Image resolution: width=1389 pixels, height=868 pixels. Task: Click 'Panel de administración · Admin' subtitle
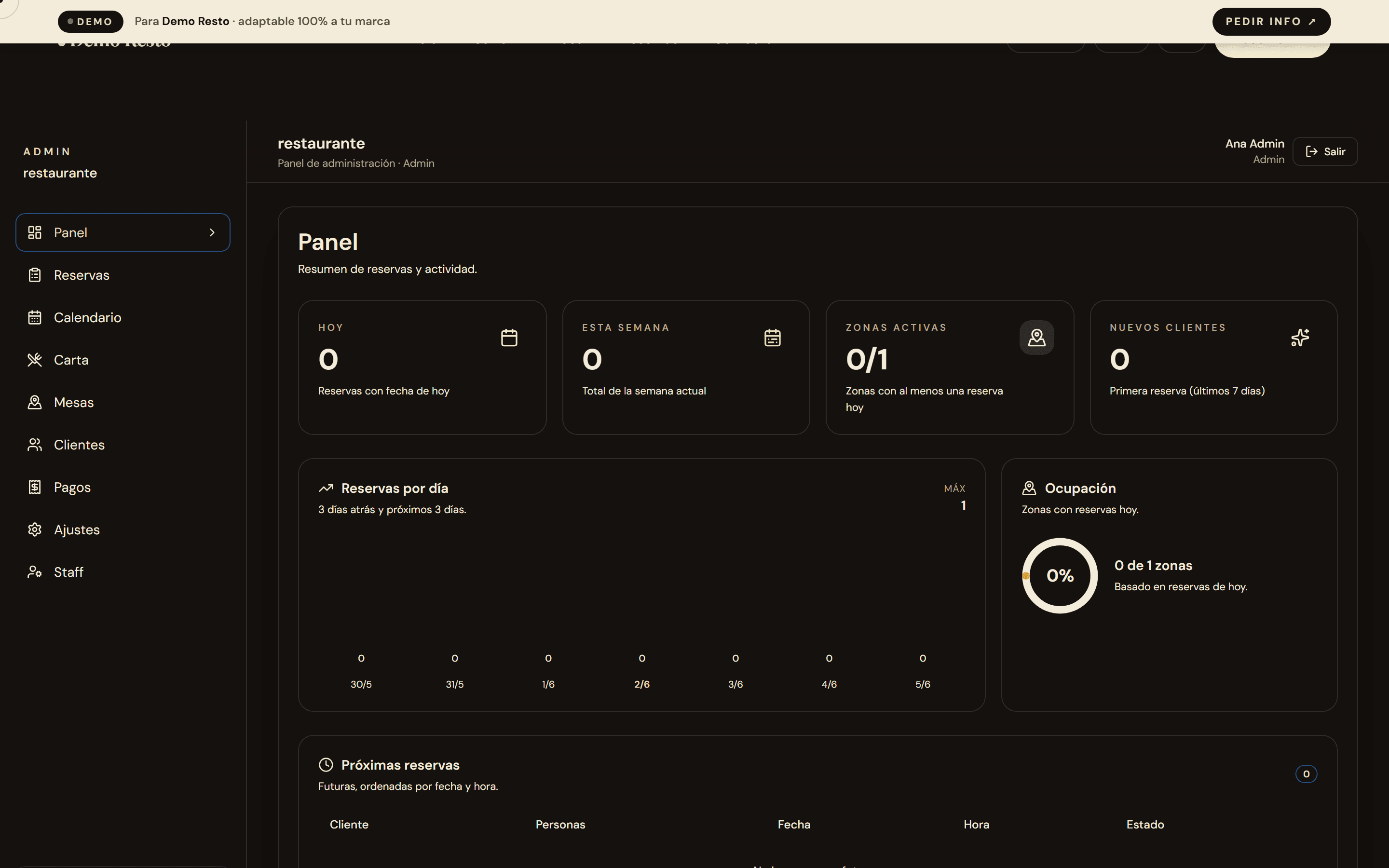pos(356,163)
